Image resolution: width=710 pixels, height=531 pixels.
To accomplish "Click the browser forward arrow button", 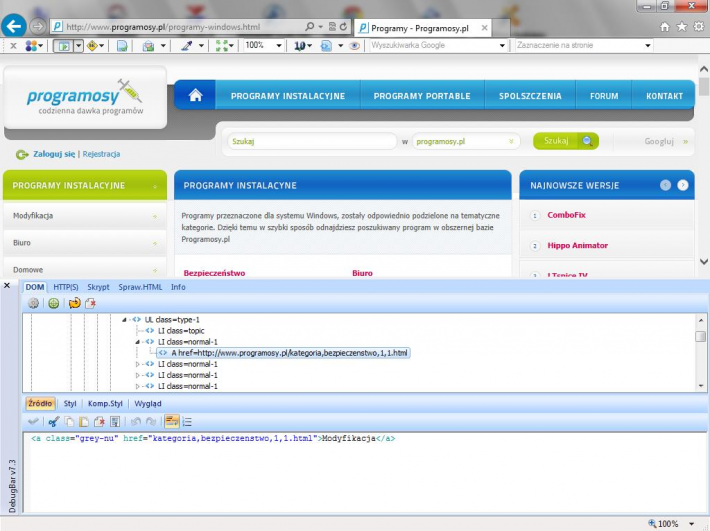I will tap(38, 27).
